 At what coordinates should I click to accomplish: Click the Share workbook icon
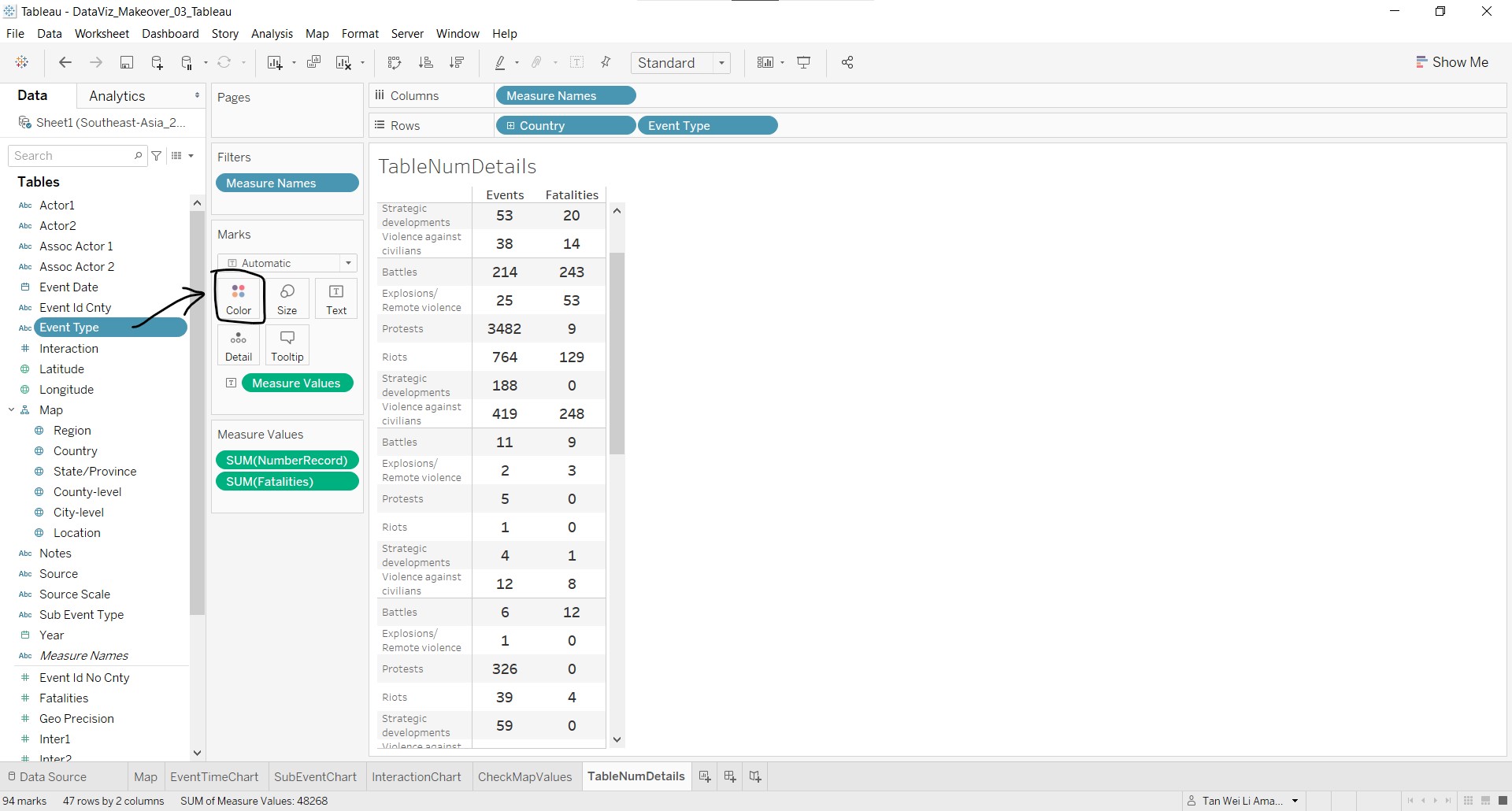(x=847, y=63)
